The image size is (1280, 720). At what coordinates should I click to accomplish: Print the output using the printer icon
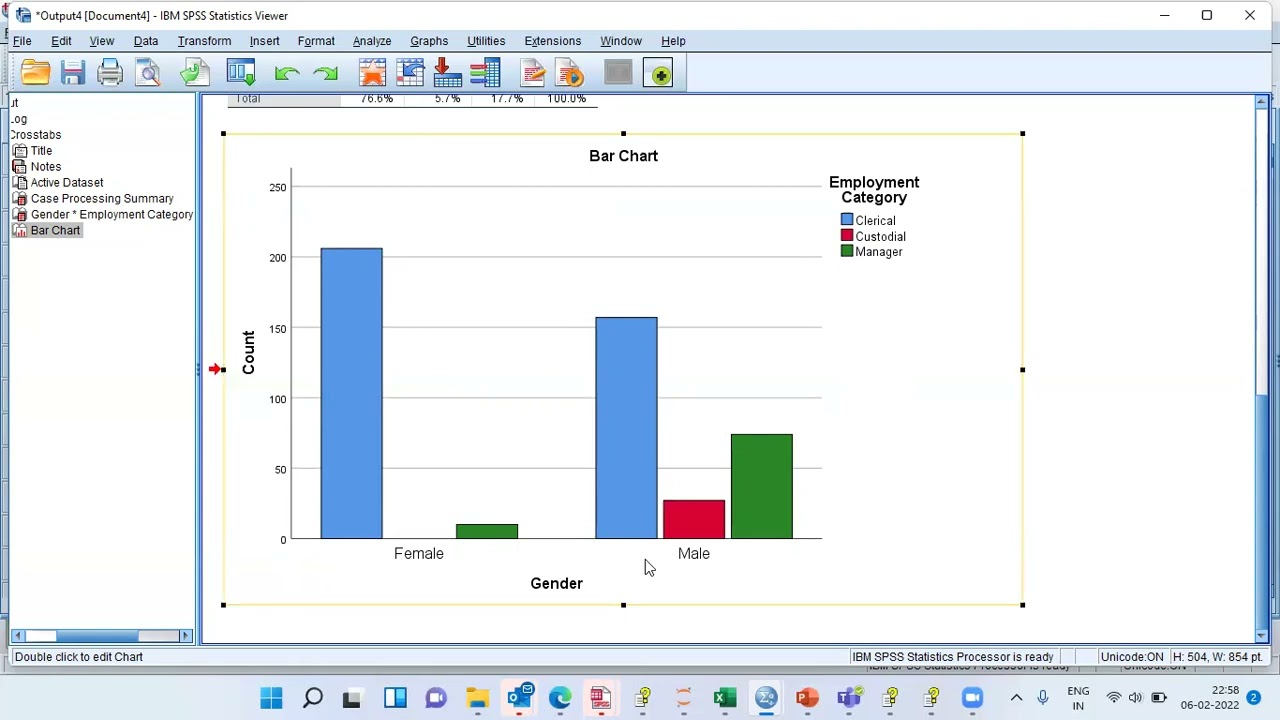(x=110, y=73)
